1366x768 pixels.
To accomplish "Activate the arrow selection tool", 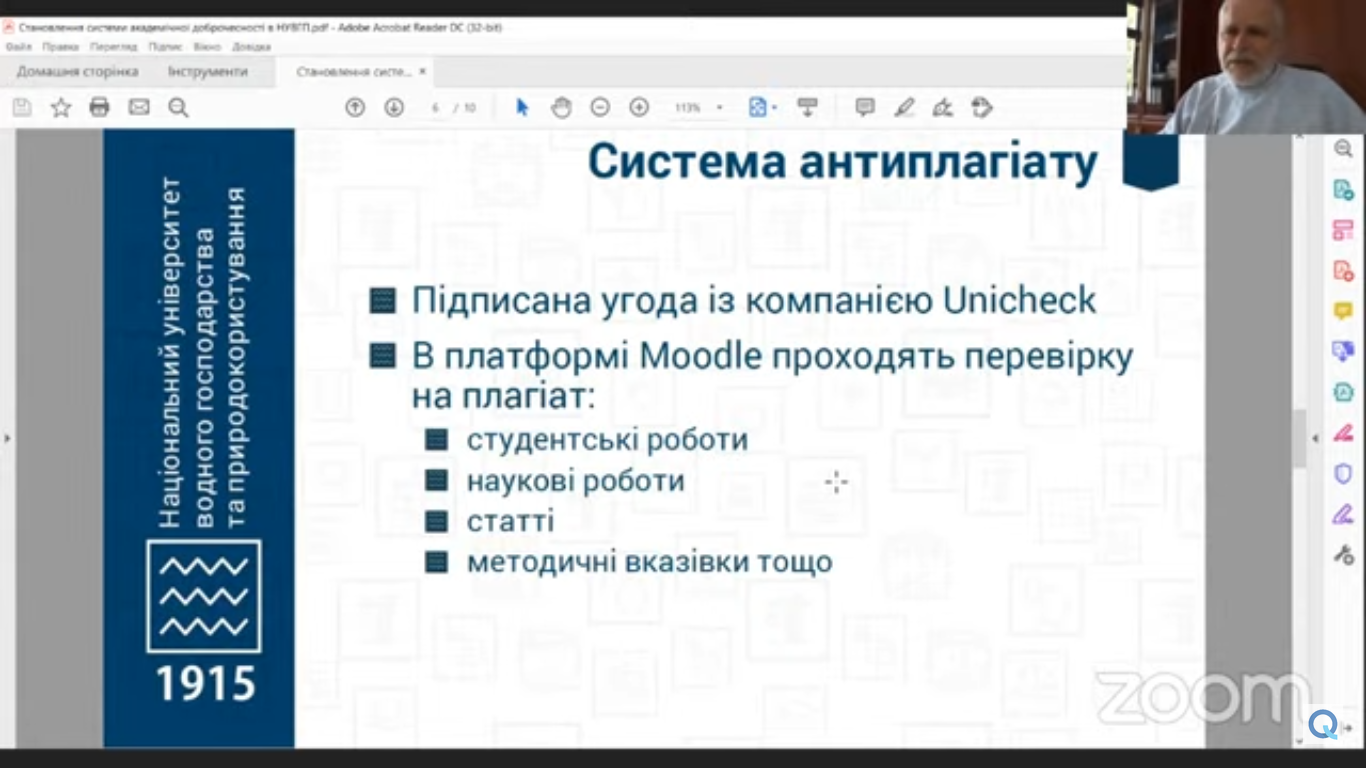I will tap(522, 108).
